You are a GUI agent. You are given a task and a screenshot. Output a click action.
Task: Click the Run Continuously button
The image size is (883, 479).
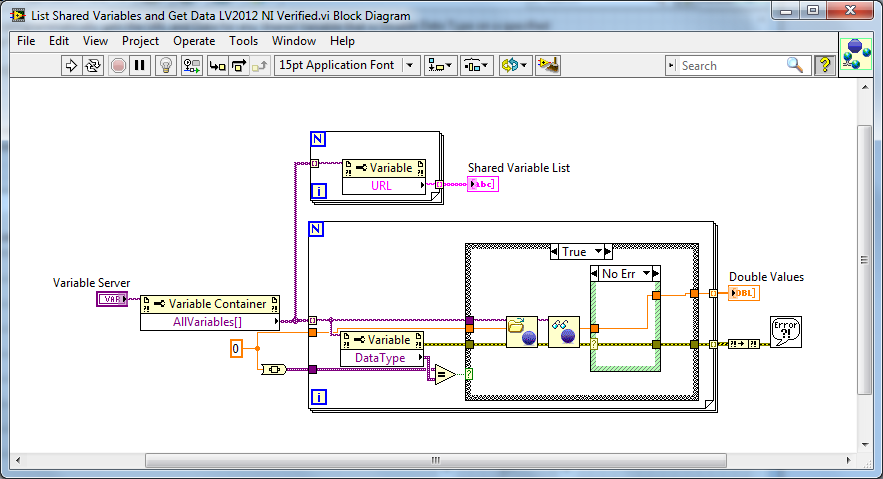pos(93,65)
